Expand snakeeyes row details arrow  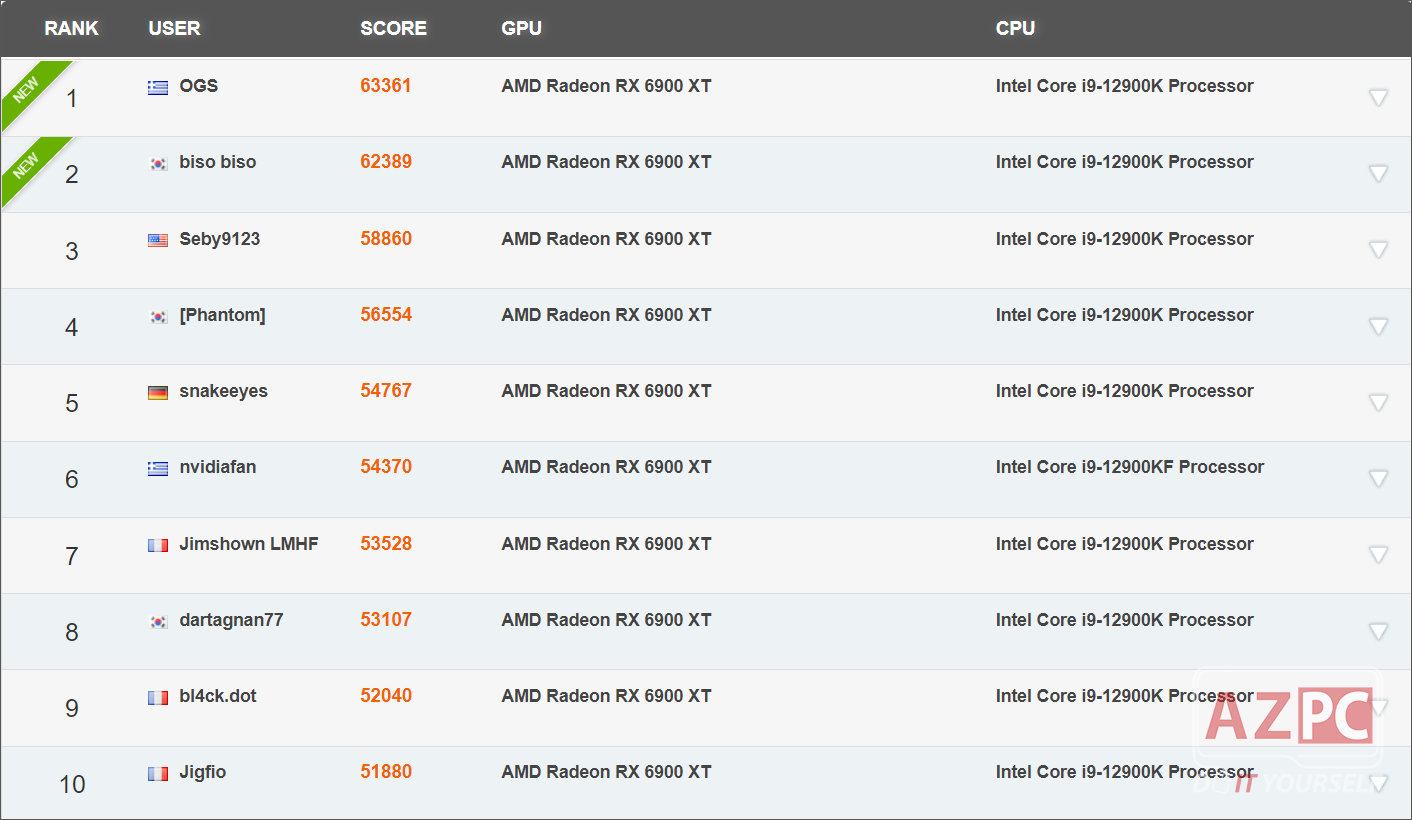(1378, 402)
